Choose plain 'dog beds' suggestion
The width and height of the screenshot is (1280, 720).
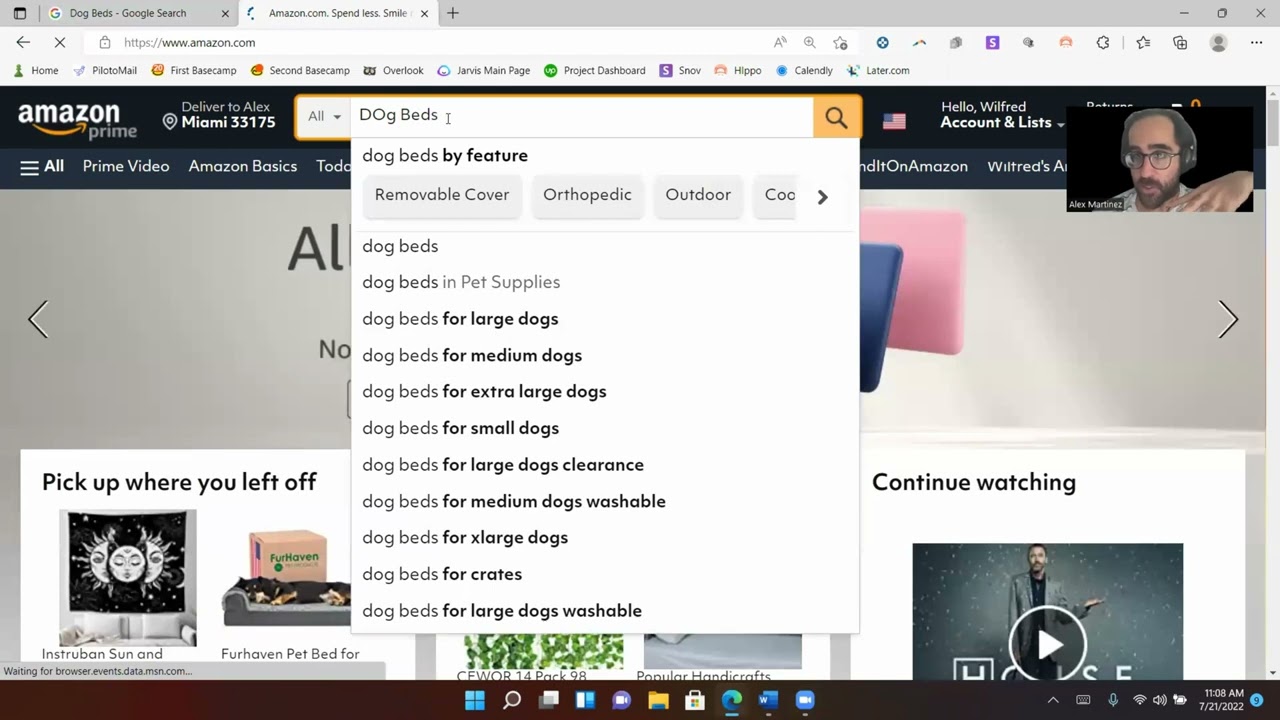click(604, 246)
